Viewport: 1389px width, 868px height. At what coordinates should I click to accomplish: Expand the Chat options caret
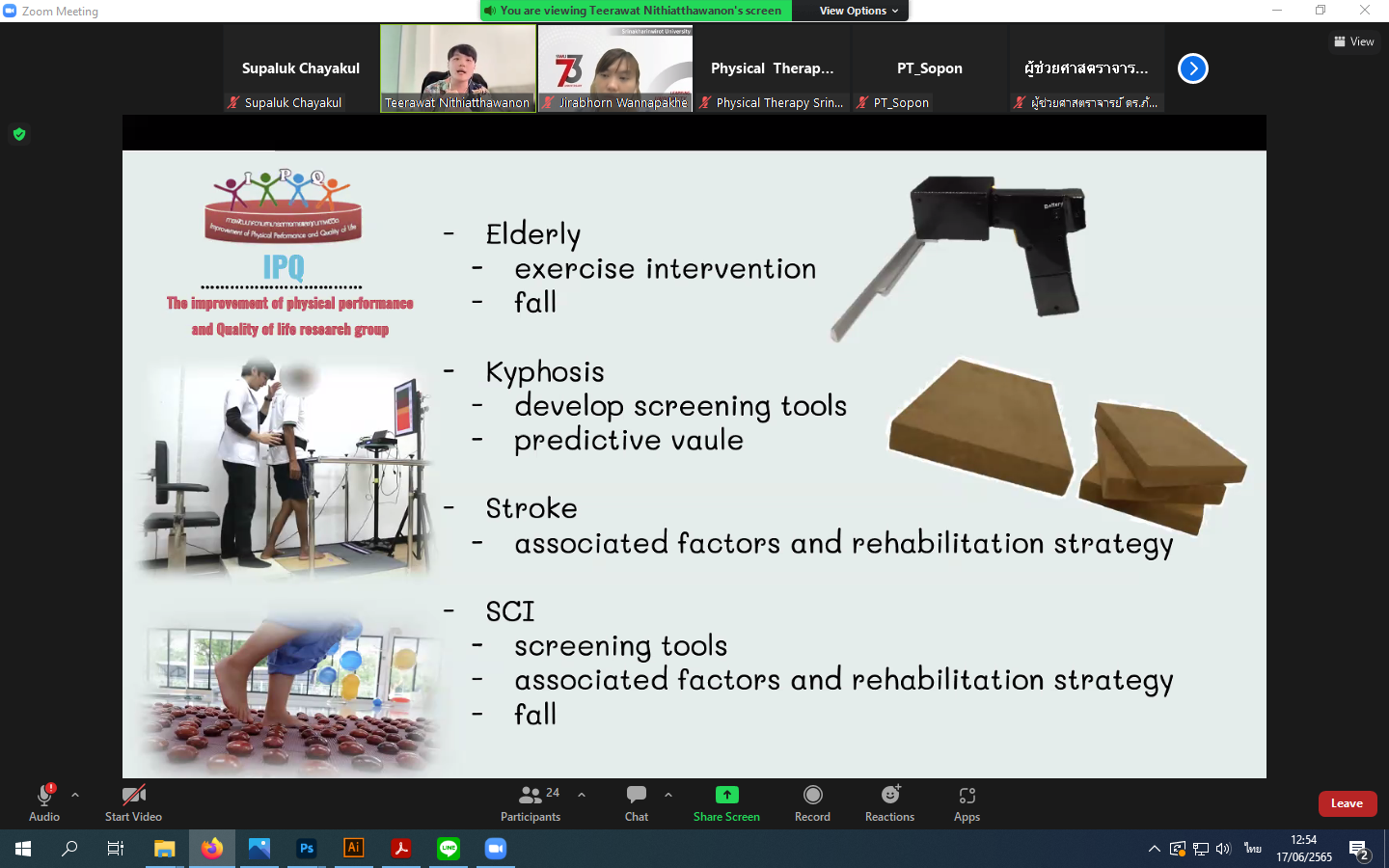[668, 795]
